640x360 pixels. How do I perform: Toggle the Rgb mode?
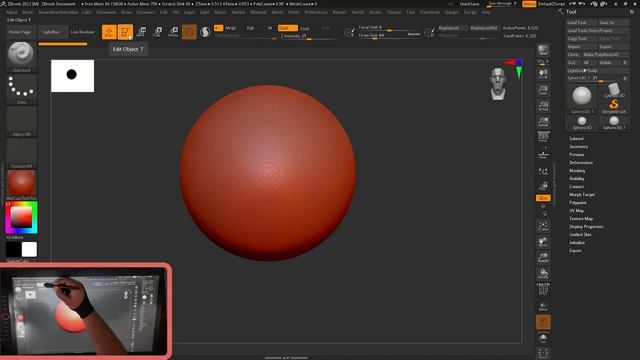coord(251,28)
